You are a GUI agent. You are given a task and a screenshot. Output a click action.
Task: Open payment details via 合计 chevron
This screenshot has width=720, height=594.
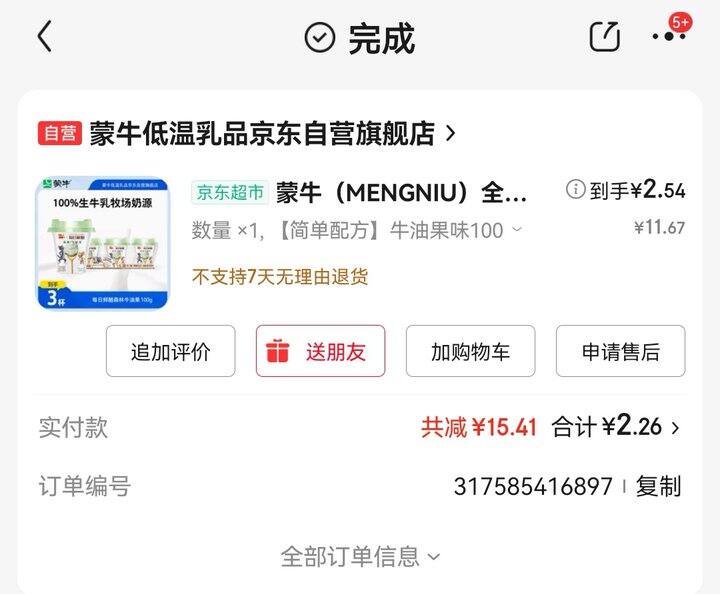pyautogui.click(x=675, y=428)
